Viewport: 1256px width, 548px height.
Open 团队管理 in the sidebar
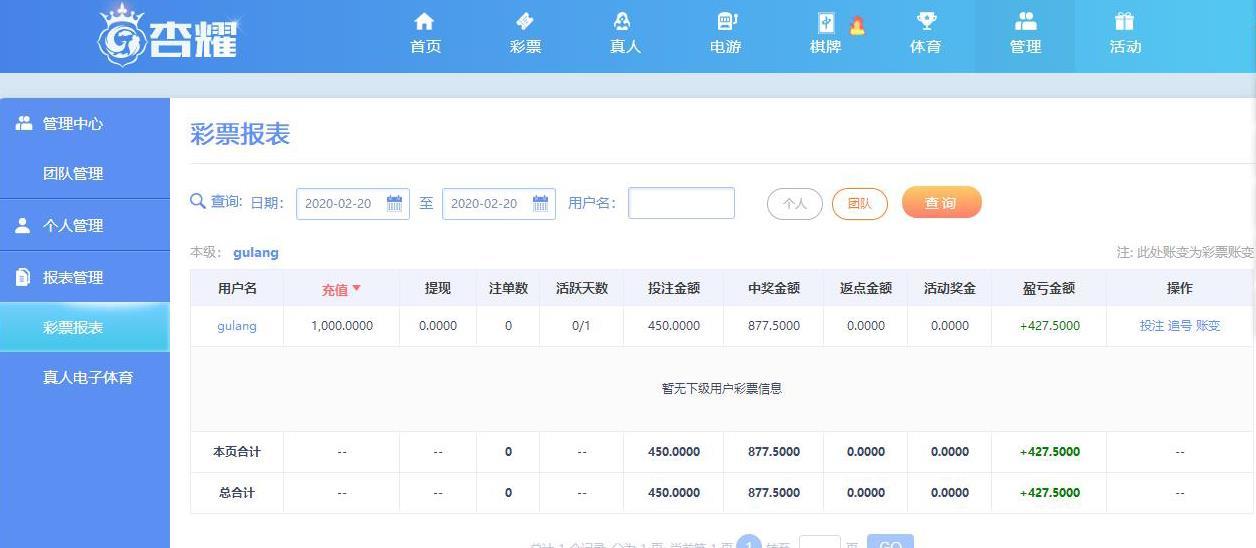coord(73,174)
